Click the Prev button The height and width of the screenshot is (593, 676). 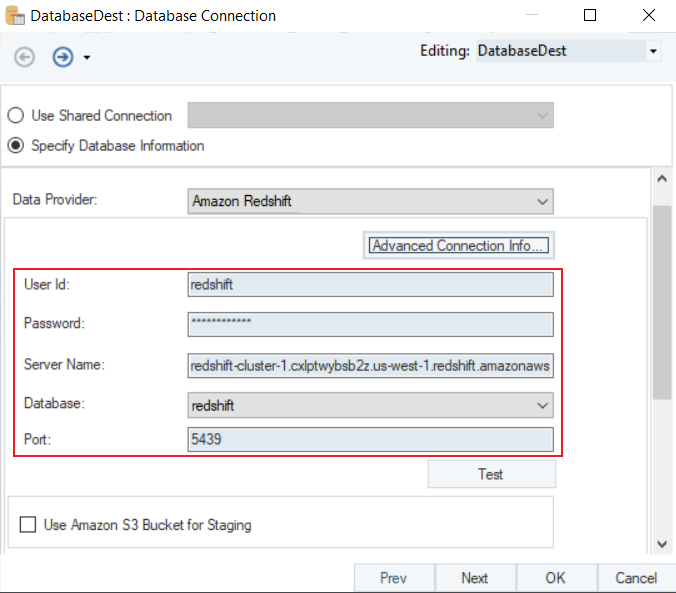coord(394,578)
